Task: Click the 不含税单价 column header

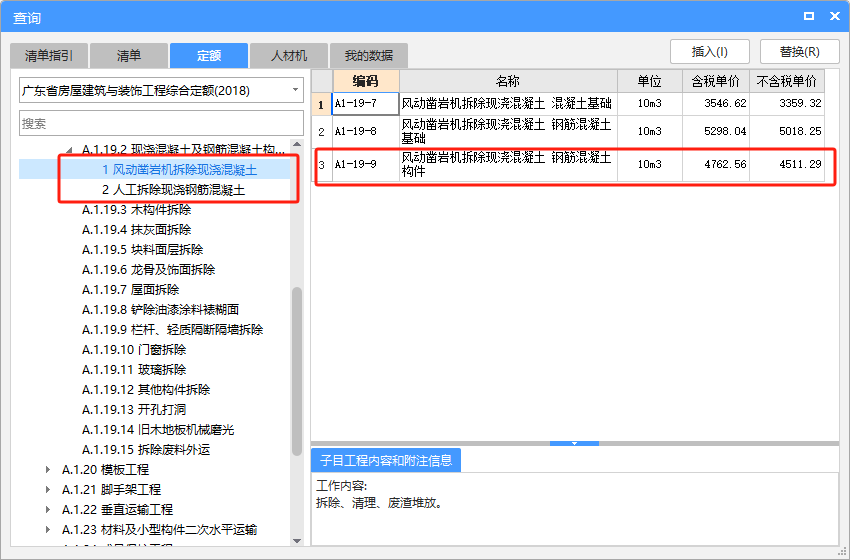Action: click(x=787, y=81)
